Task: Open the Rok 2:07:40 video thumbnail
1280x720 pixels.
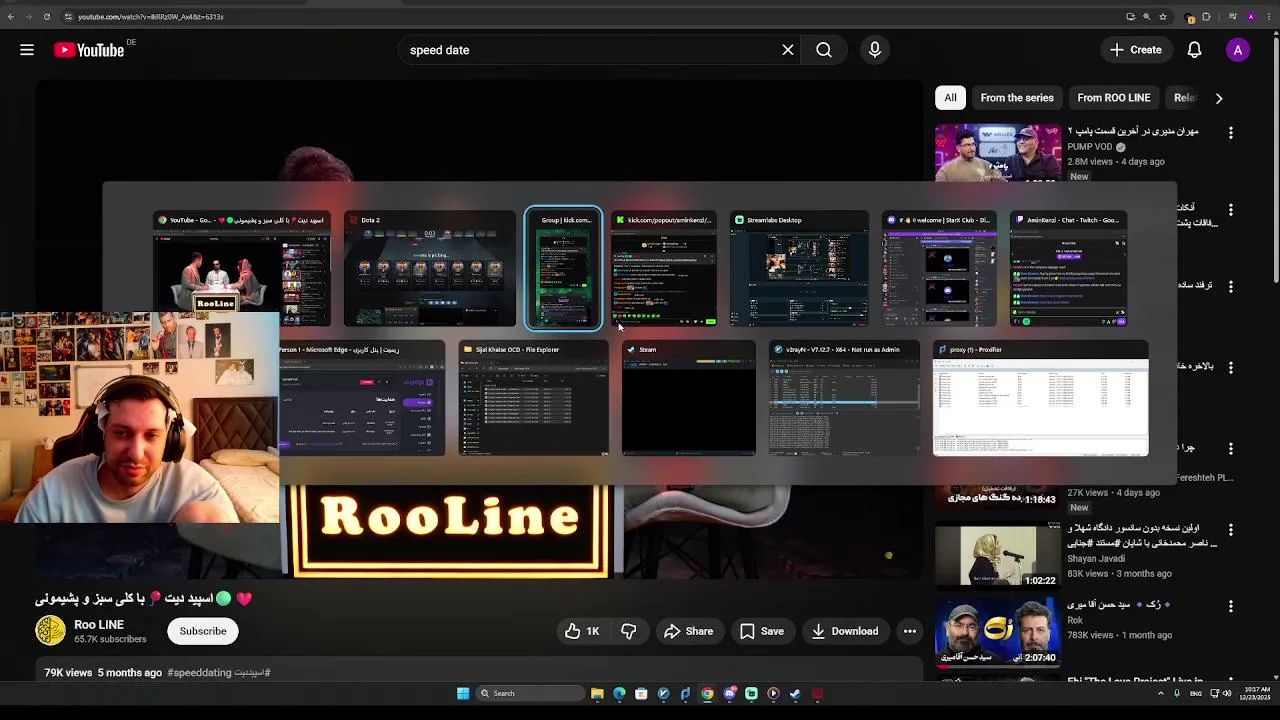Action: click(998, 632)
